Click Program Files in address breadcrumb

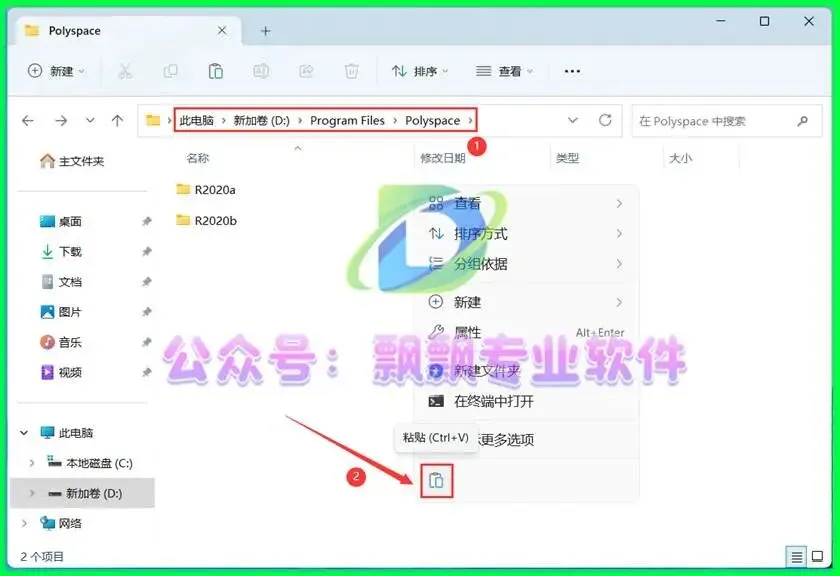pyautogui.click(x=347, y=121)
